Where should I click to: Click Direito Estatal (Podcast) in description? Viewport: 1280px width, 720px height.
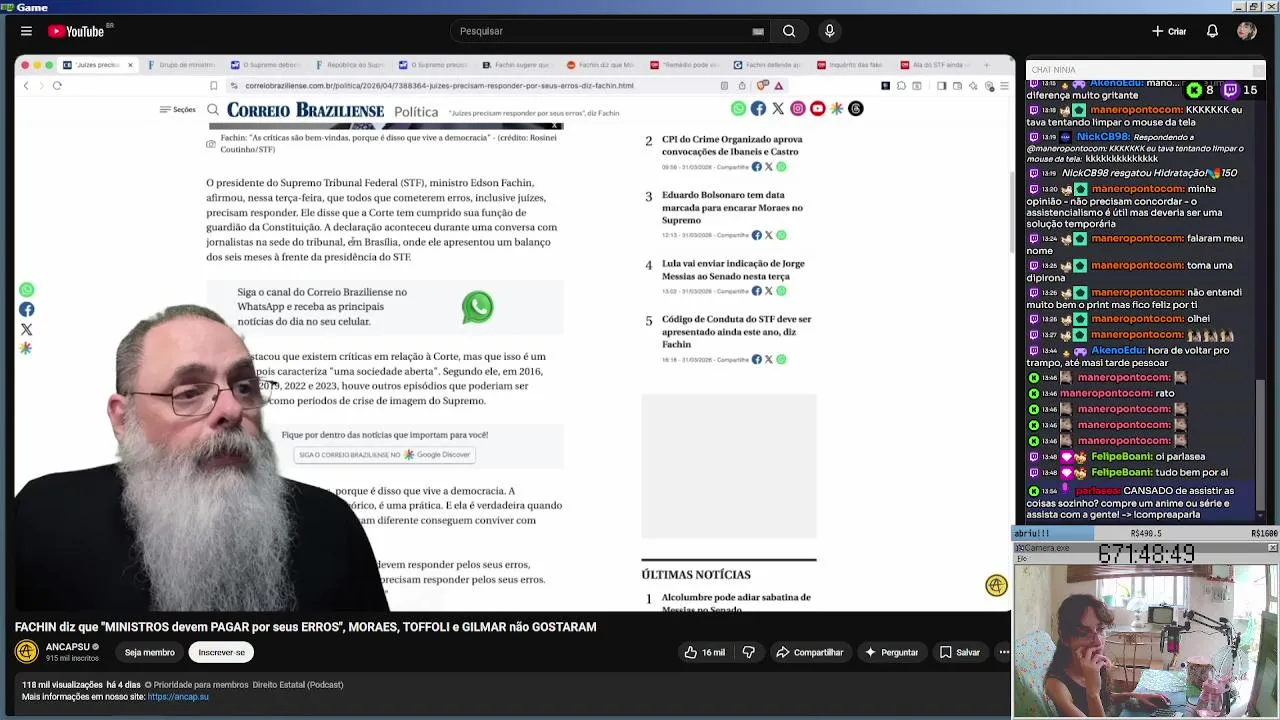click(x=298, y=685)
